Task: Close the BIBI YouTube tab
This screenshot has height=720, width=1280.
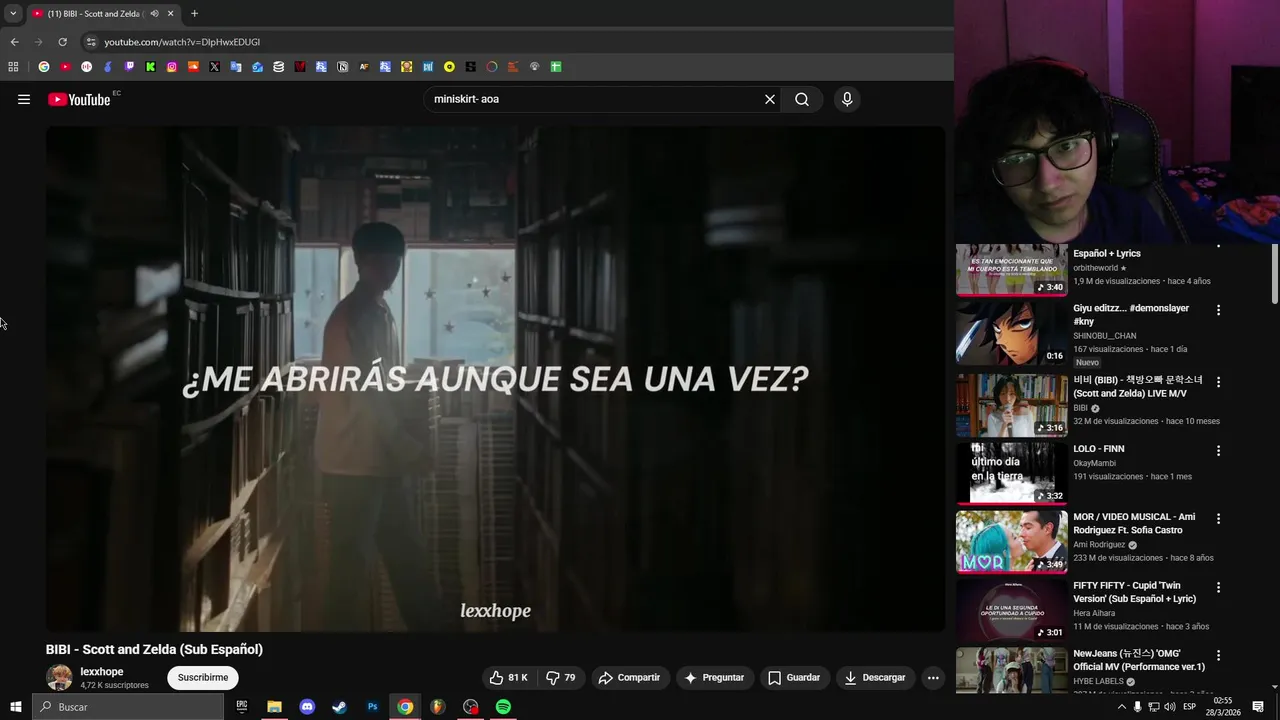Action: (170, 14)
